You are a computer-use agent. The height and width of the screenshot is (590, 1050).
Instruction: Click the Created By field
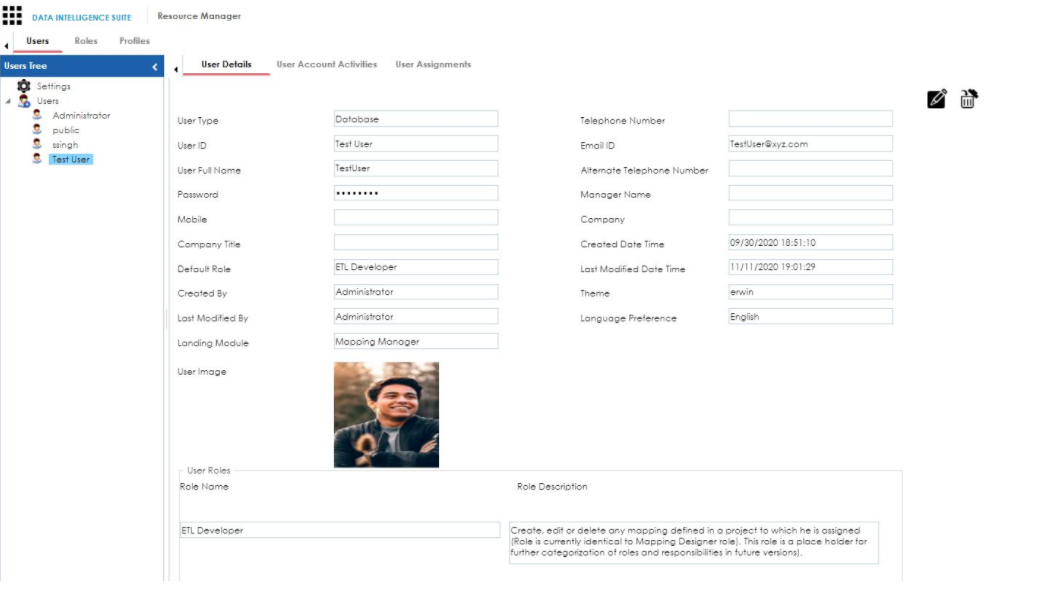(416, 292)
